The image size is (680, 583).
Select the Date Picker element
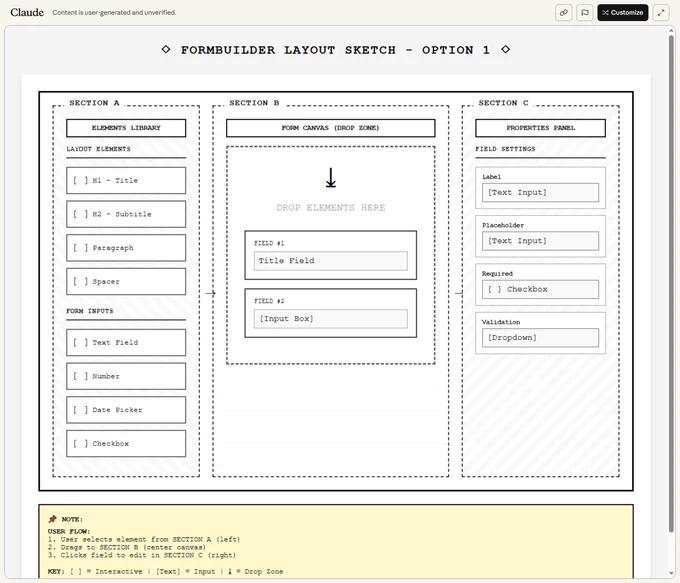(126, 410)
